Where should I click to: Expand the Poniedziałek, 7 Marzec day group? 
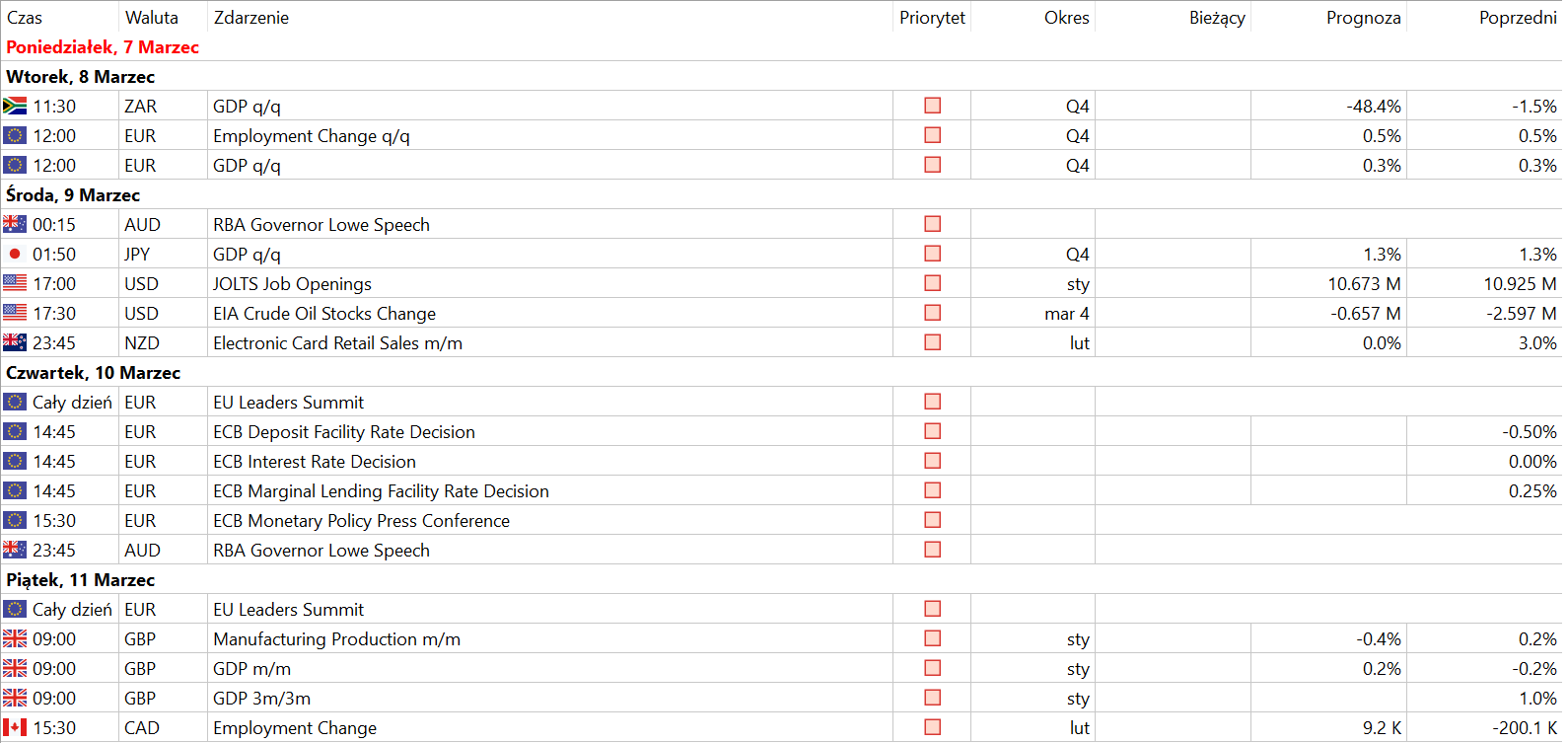pos(103,47)
